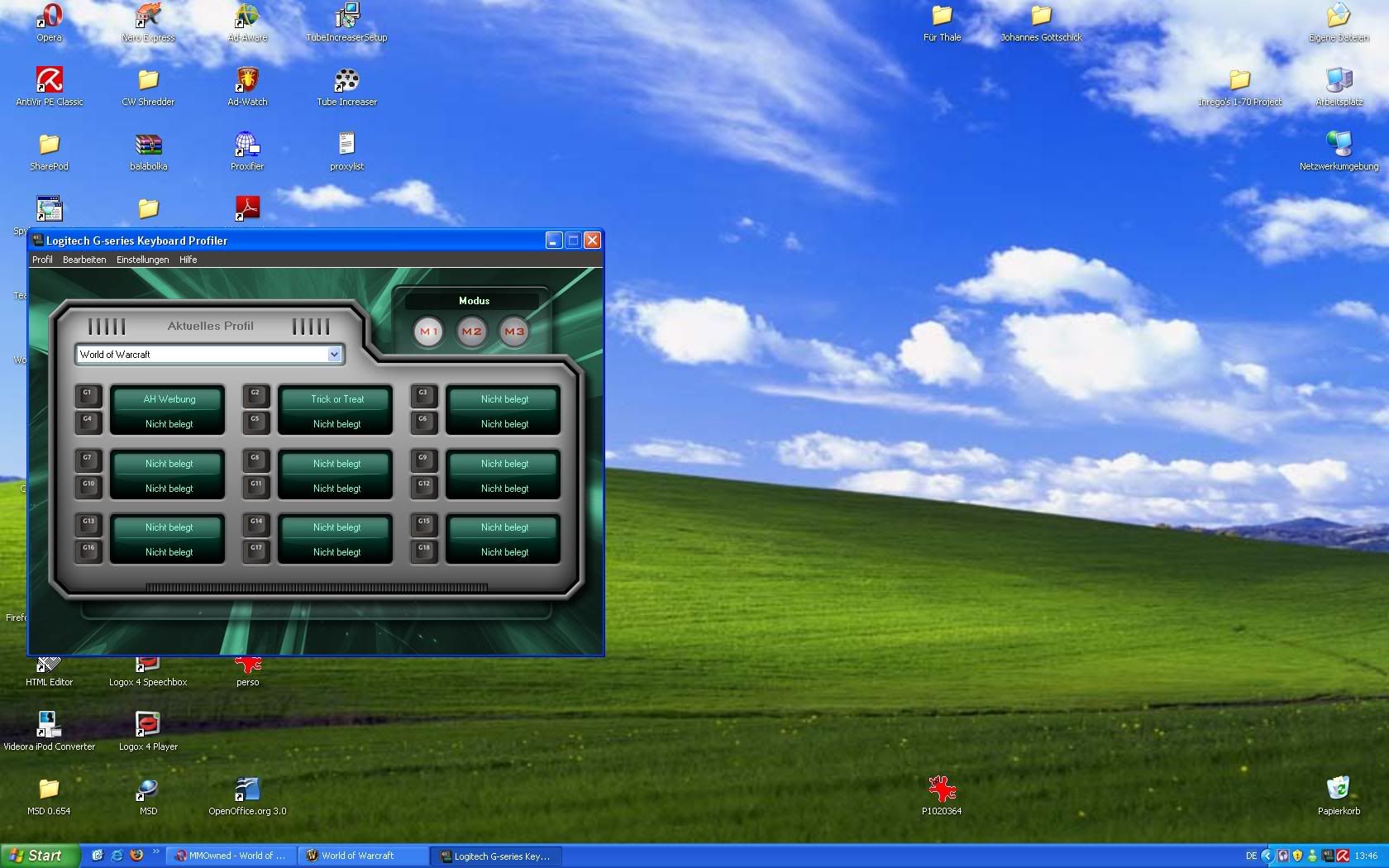This screenshot has width=1389, height=868.
Task: Click the G3 key icon
Action: click(x=424, y=395)
